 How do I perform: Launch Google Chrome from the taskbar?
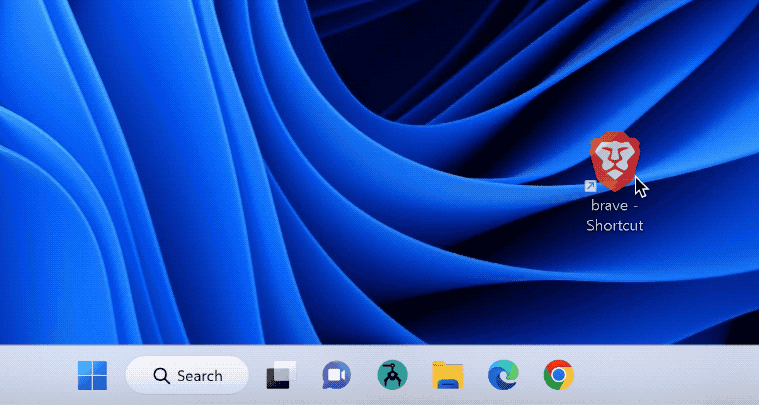coord(559,375)
